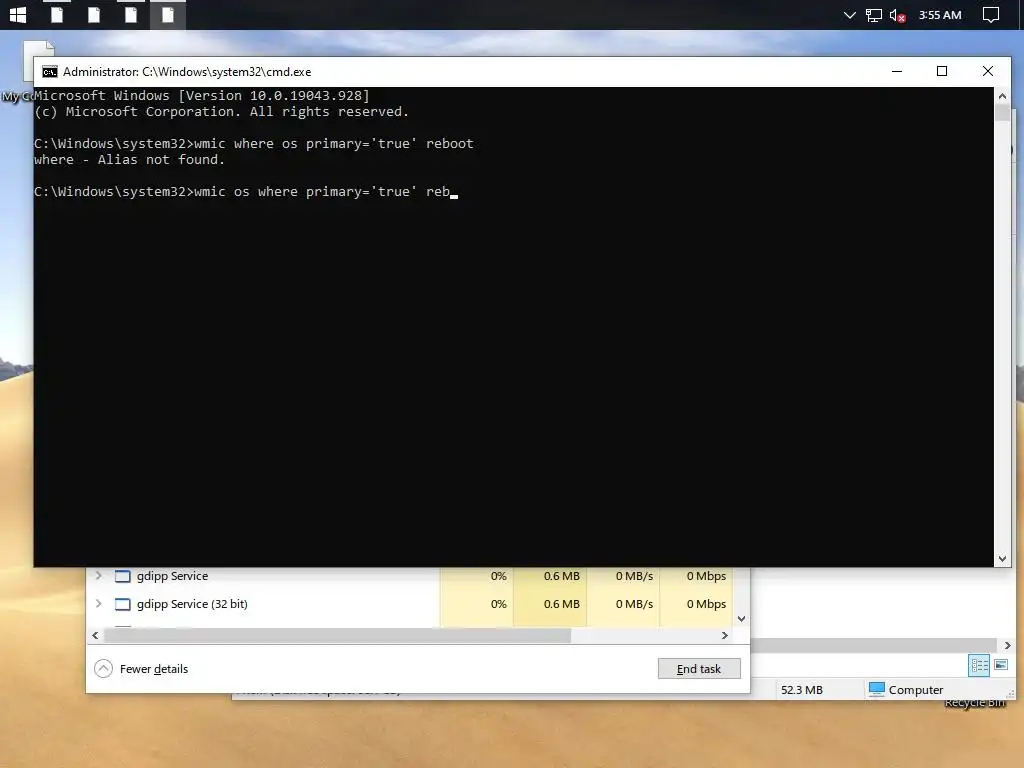The width and height of the screenshot is (1024, 768).
Task: Click the gdipp Service (32 bit) icon
Action: [123, 604]
